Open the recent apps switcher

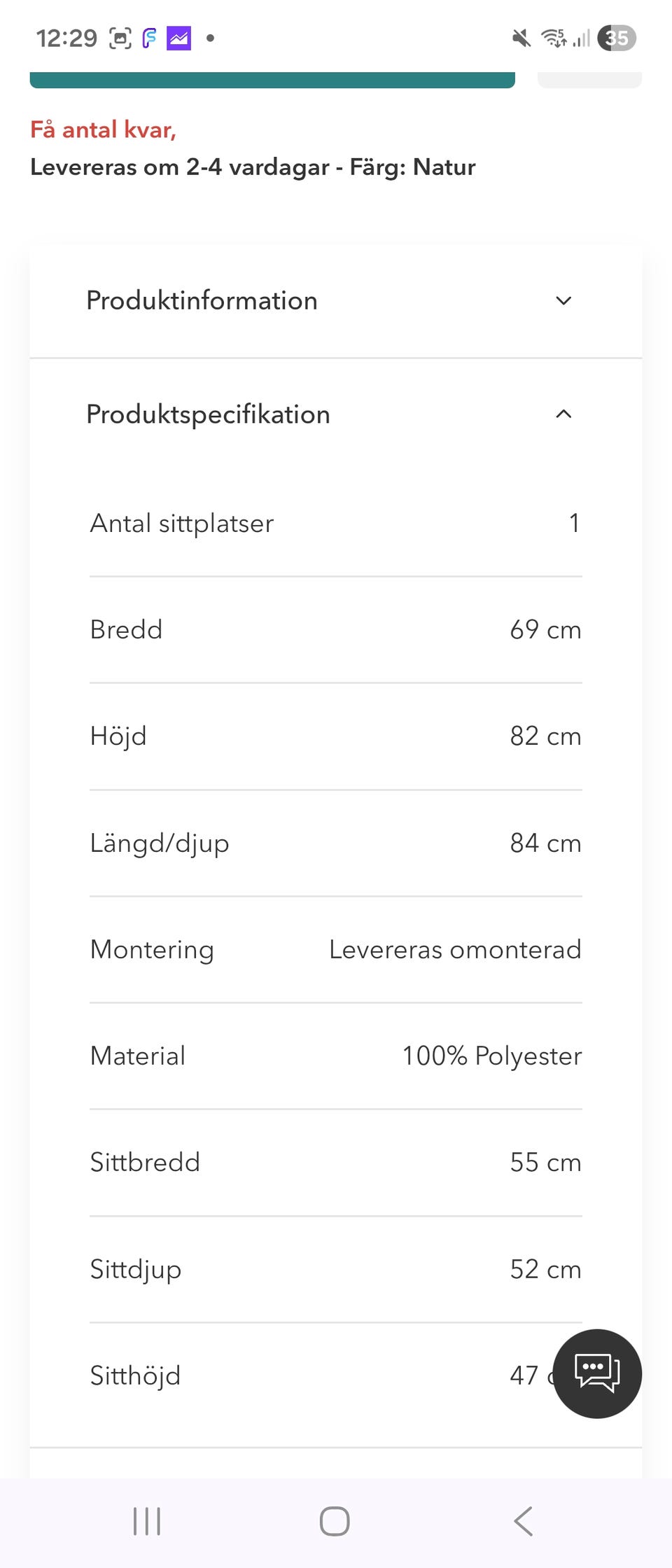[x=147, y=1520]
